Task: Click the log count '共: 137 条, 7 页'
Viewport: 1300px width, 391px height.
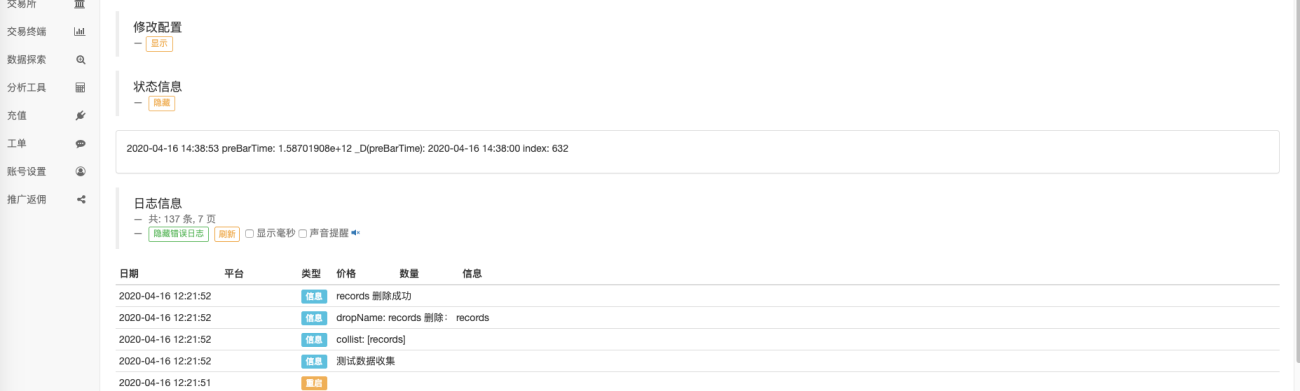Action: point(181,218)
